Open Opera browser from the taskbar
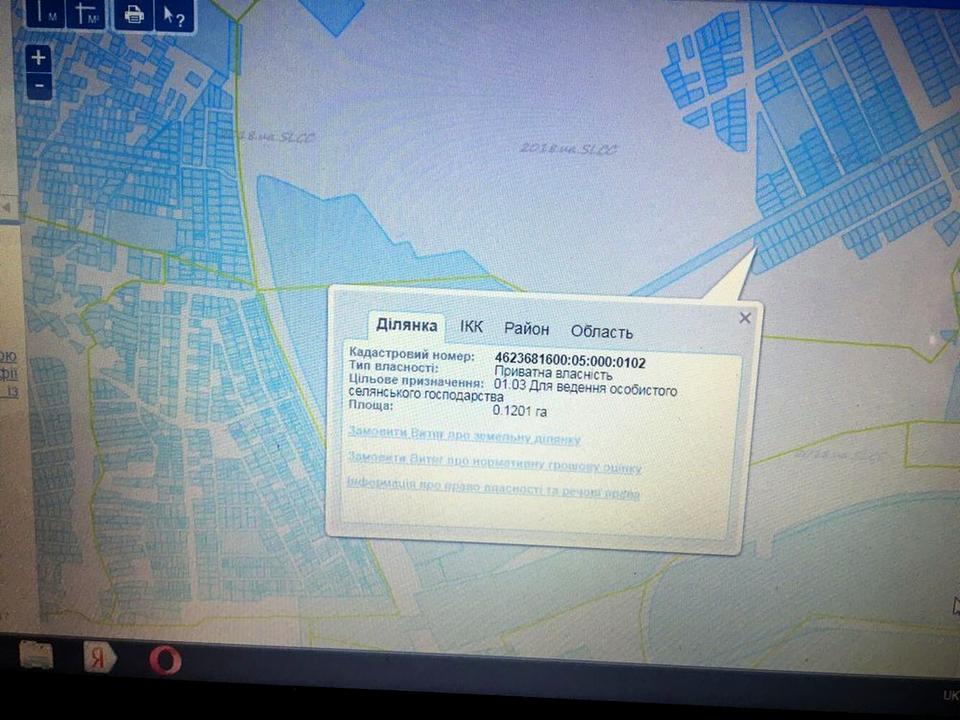The image size is (960, 720). coord(165,661)
